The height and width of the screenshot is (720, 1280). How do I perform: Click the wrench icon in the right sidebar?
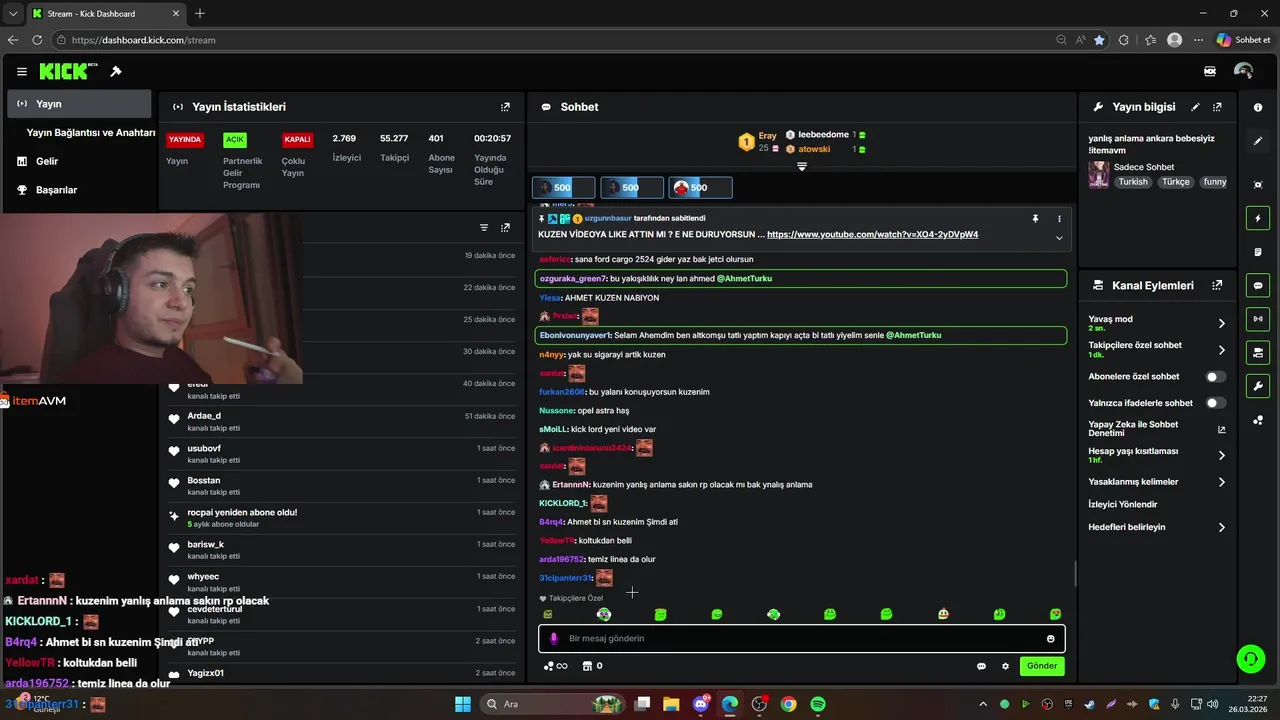pos(1258,386)
